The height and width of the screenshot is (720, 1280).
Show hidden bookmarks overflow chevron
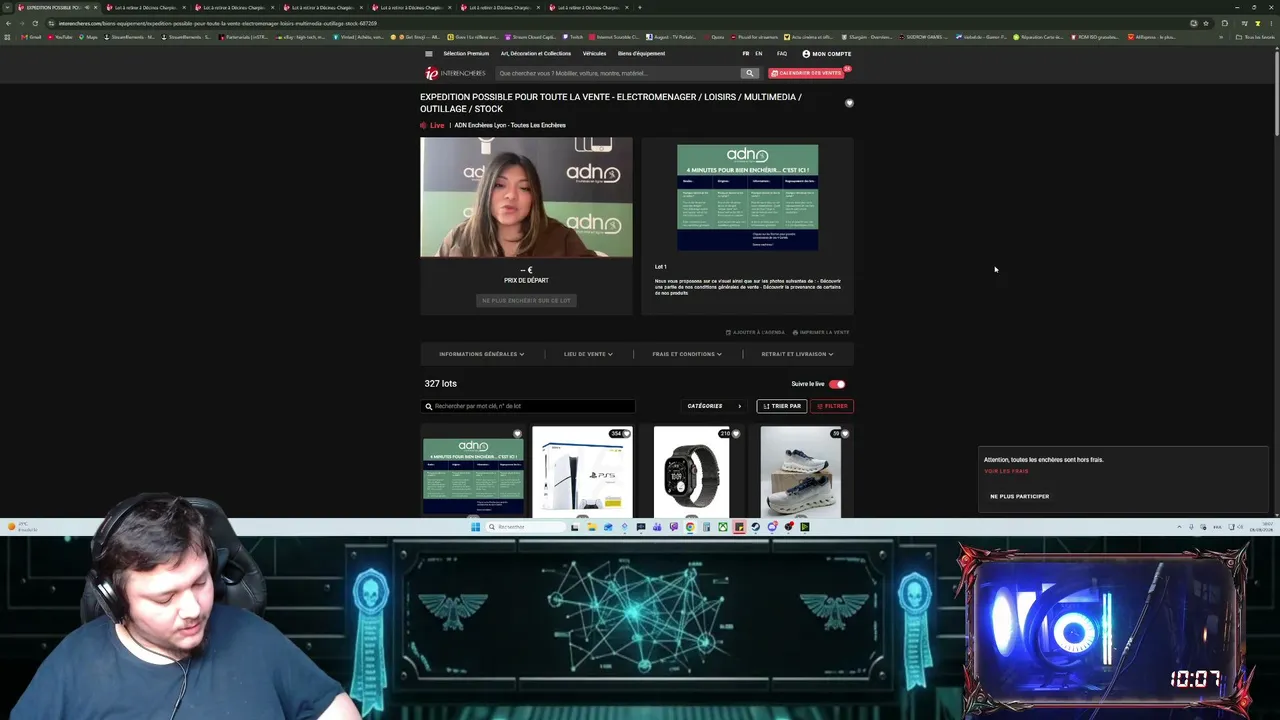coord(1220,37)
